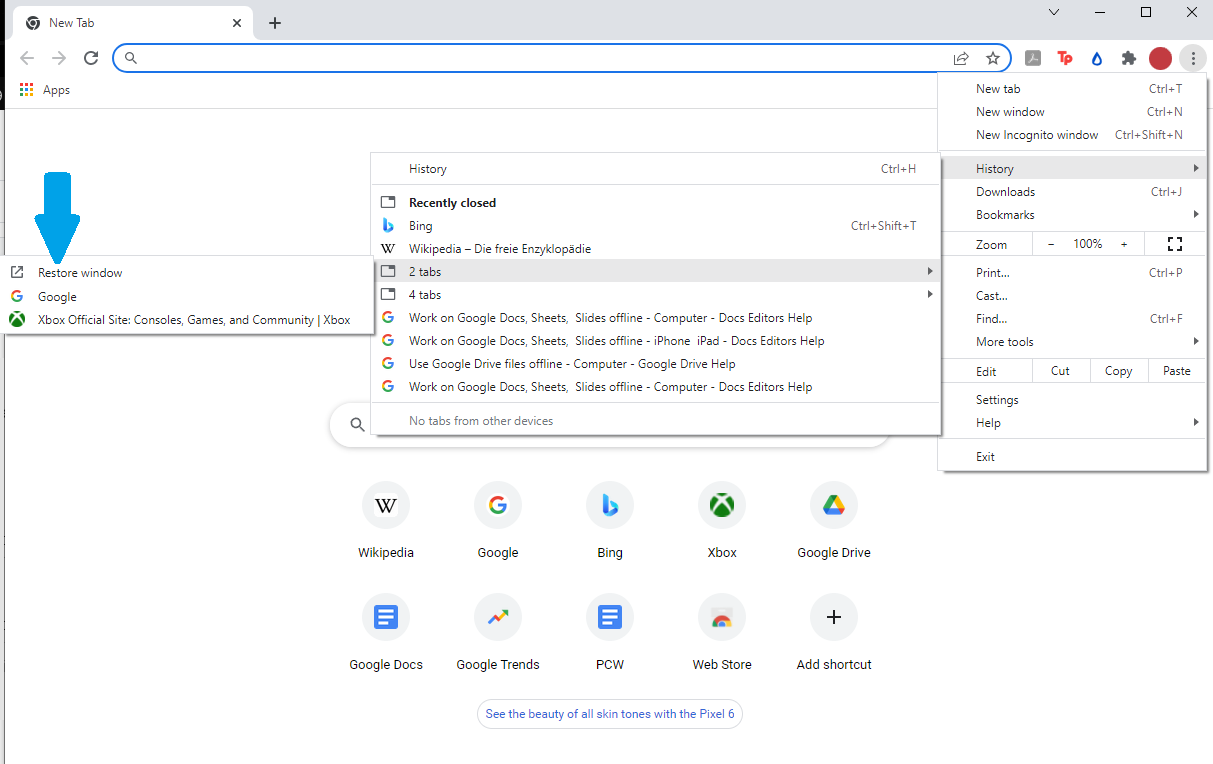The height and width of the screenshot is (764, 1213).
Task: Reload the current page
Action: tap(90, 58)
